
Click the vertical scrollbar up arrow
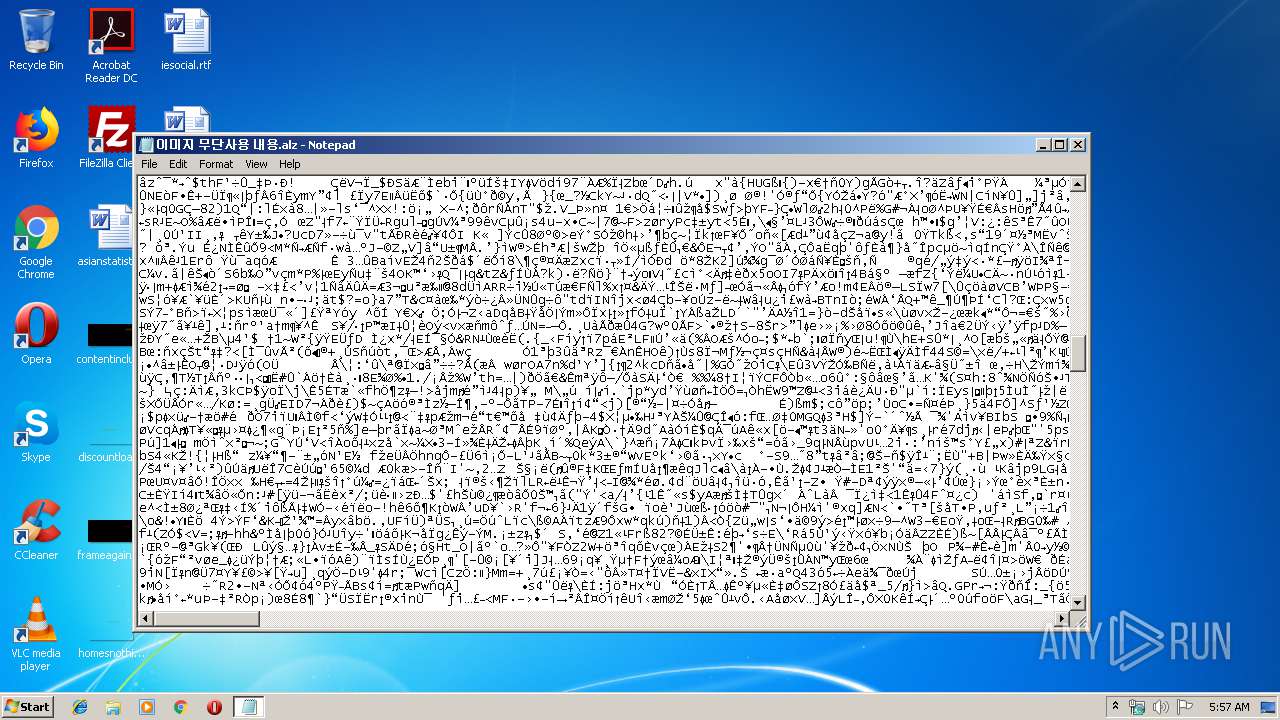tap(1078, 183)
